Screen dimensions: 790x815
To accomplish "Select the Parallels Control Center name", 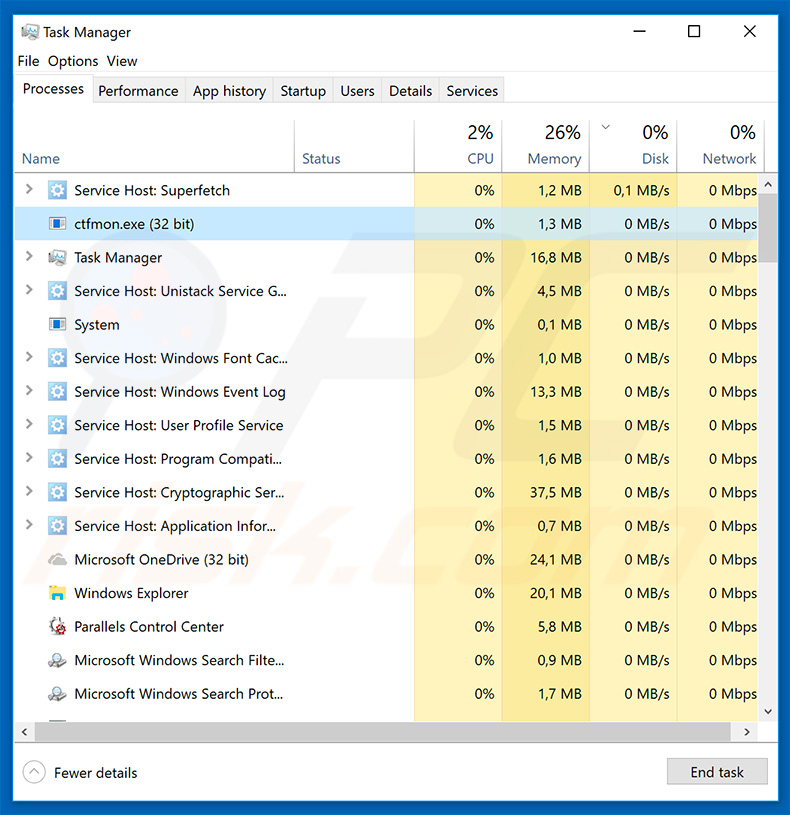I will [149, 627].
